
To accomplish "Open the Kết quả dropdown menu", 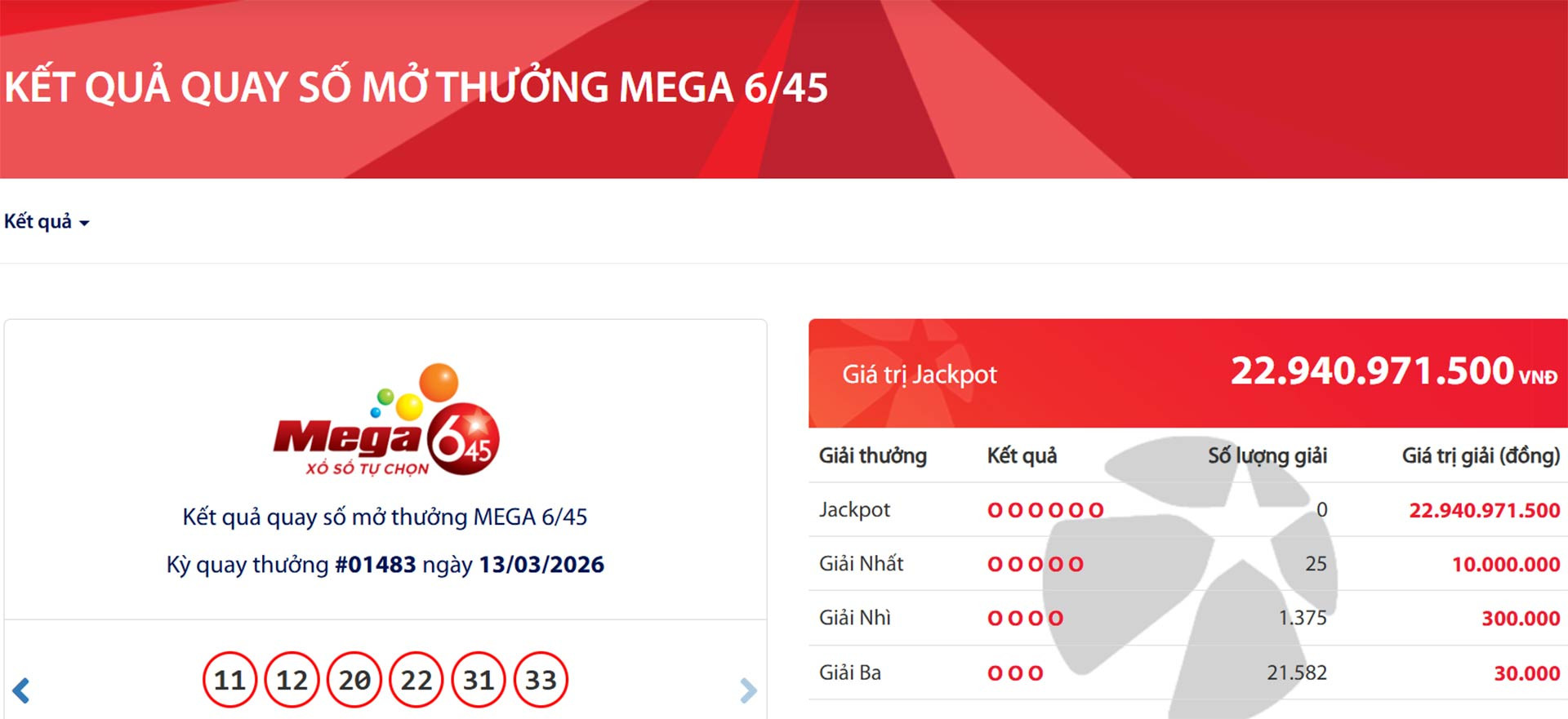I will (x=47, y=222).
